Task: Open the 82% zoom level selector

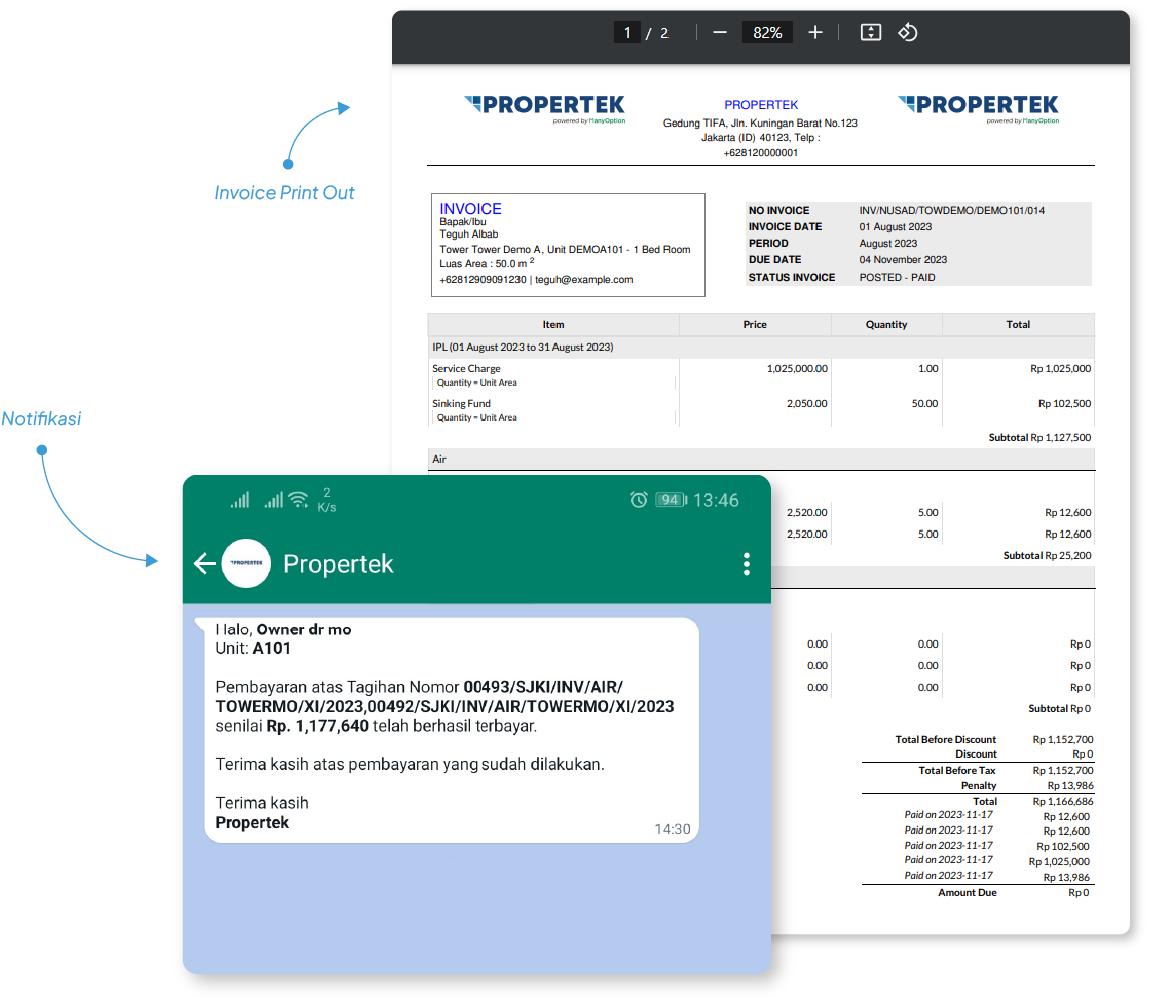Action: [766, 31]
